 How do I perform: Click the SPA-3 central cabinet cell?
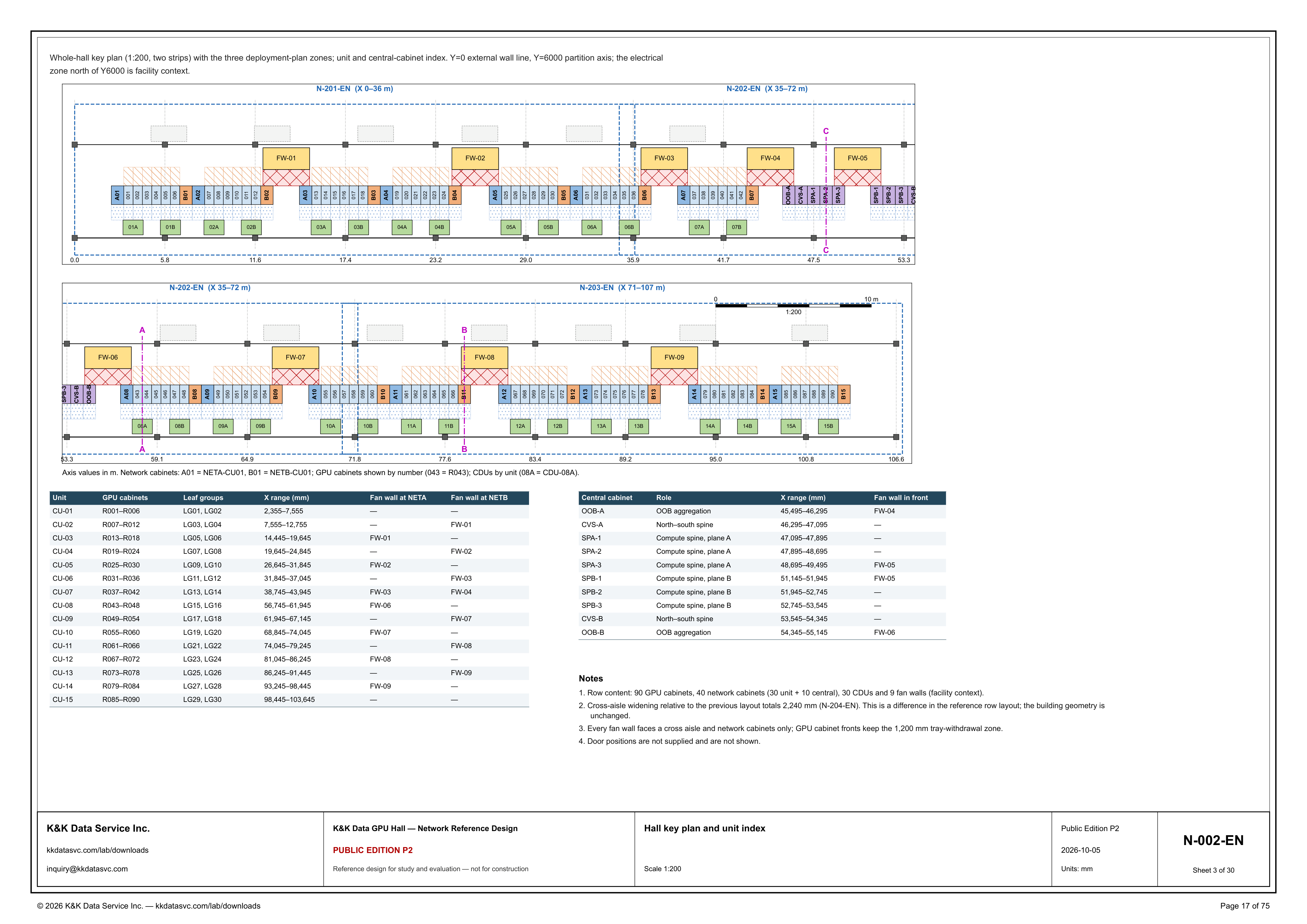point(591,566)
